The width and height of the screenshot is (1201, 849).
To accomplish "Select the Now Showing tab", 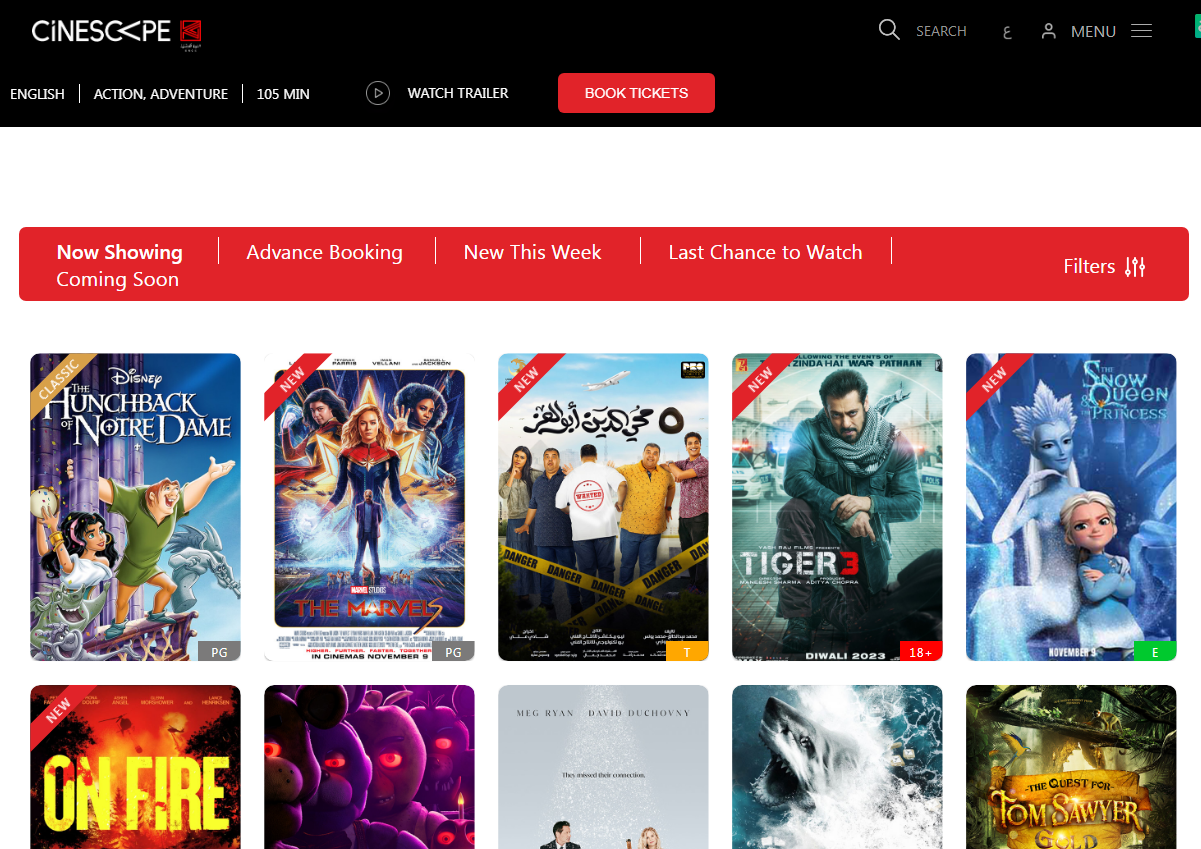I will pyautogui.click(x=119, y=252).
